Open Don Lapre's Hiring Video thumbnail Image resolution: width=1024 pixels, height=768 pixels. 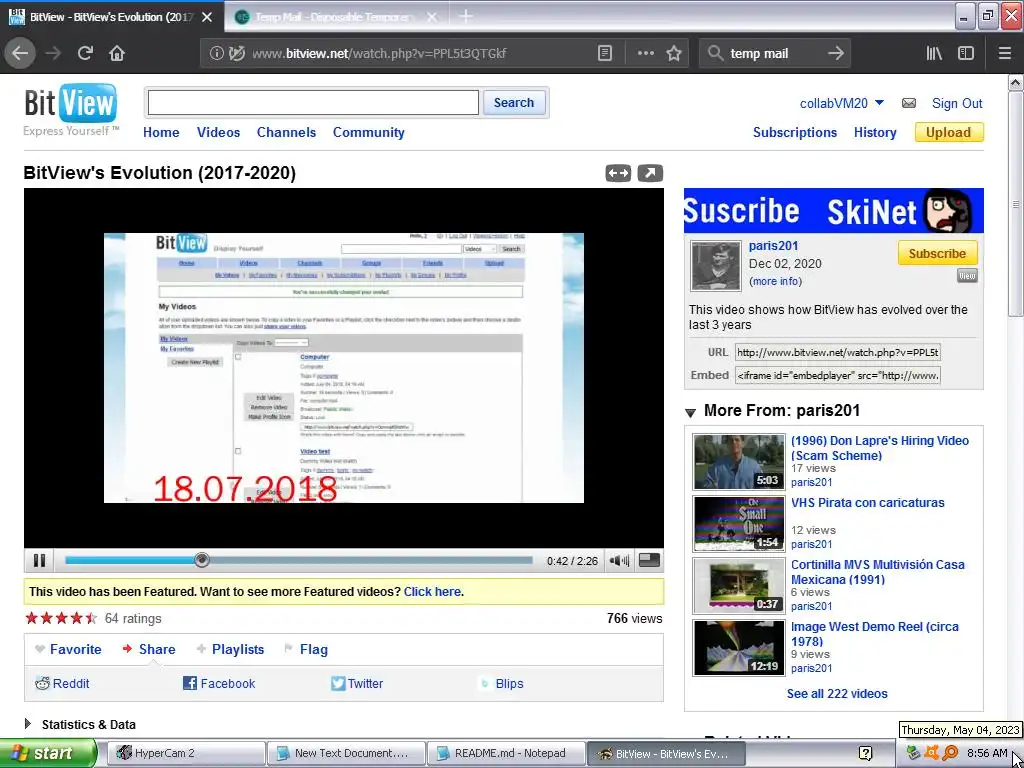(x=739, y=462)
